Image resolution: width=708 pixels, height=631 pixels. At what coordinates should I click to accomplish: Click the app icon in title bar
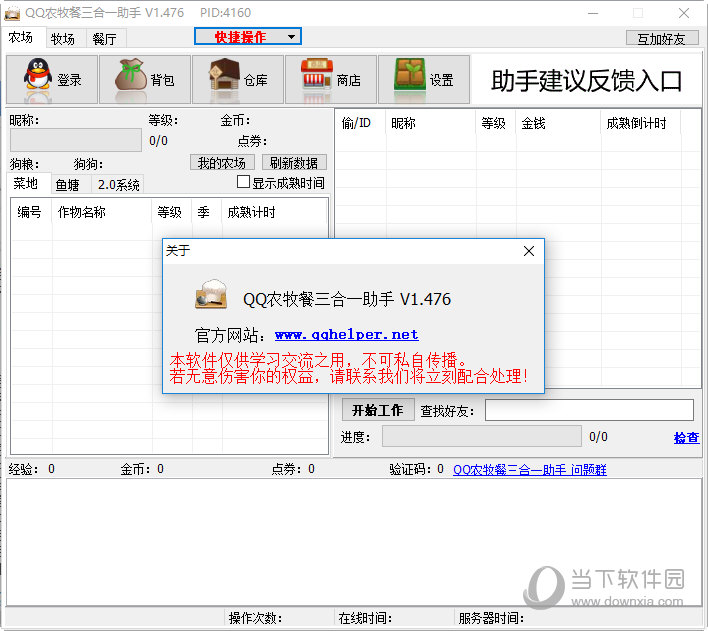pyautogui.click(x=12, y=13)
